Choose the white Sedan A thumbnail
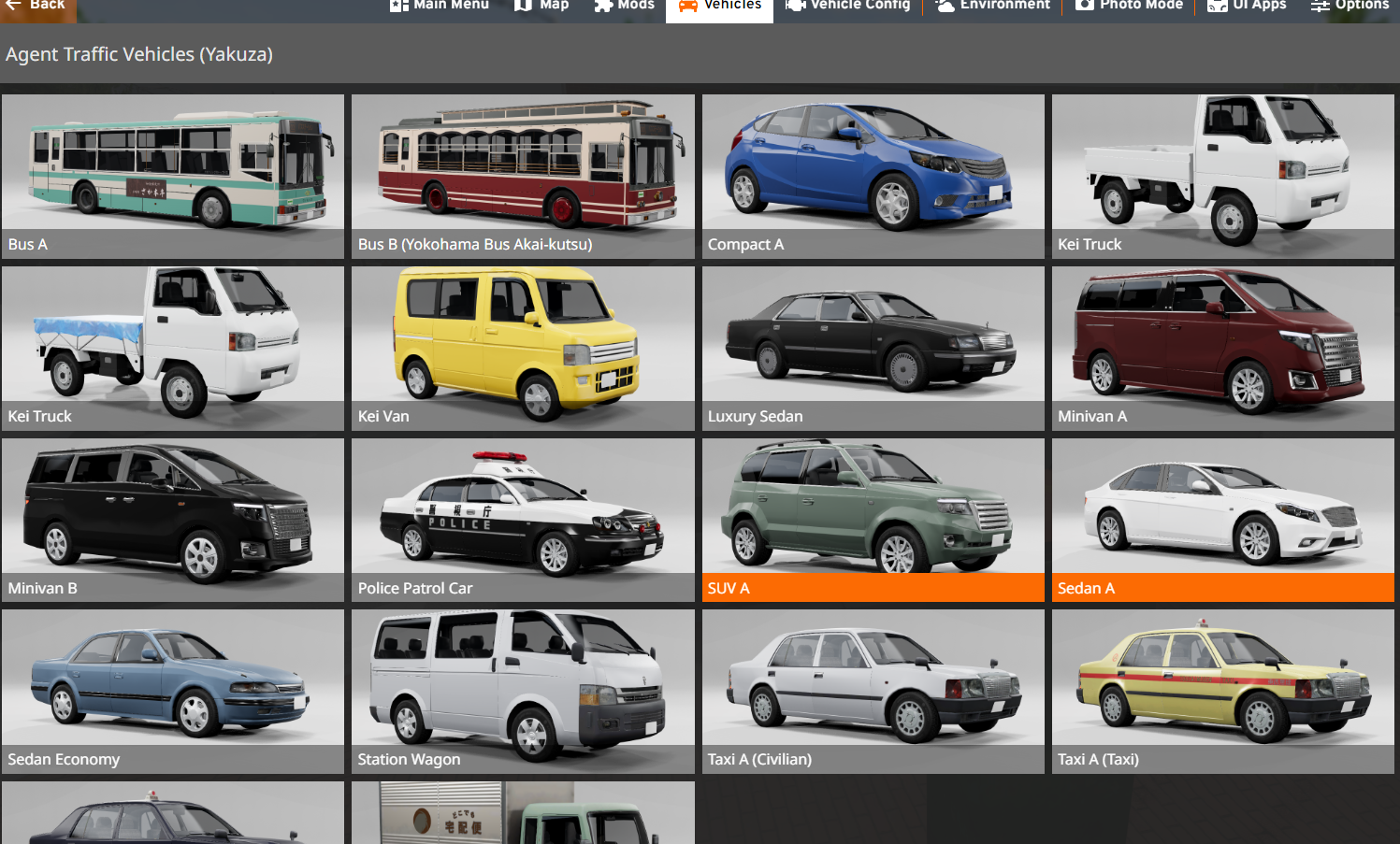This screenshot has height=844, width=1400. (x=1223, y=520)
